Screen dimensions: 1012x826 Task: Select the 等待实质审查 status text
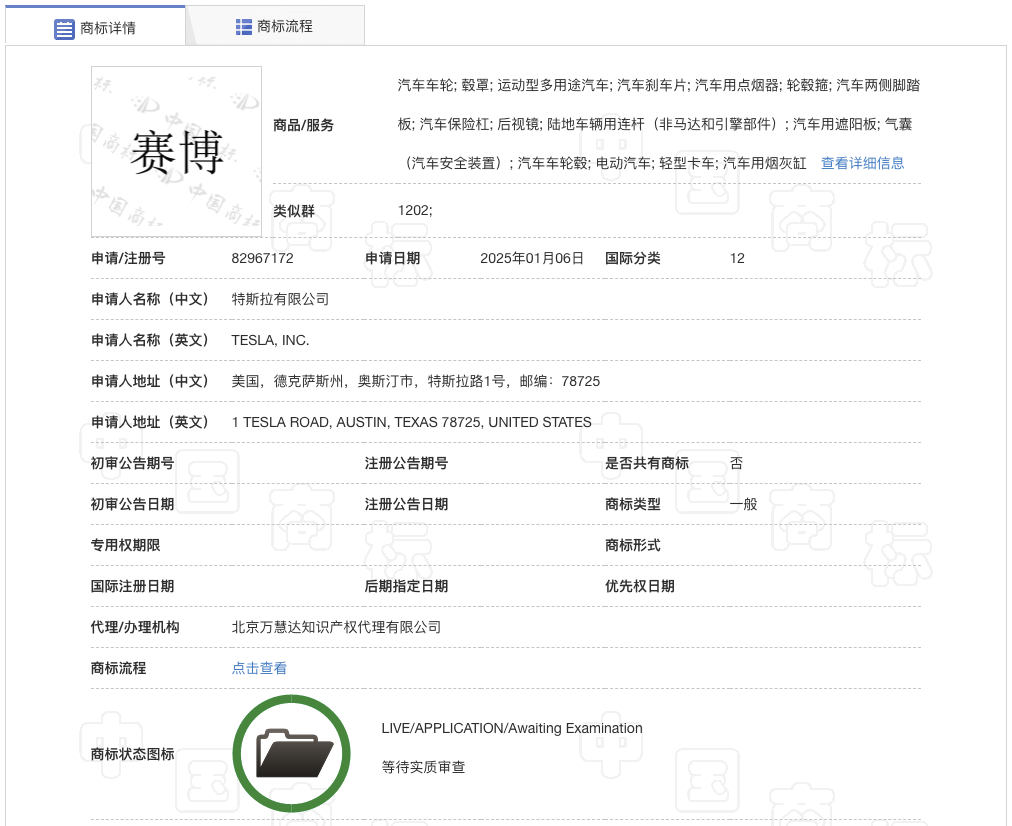point(423,767)
